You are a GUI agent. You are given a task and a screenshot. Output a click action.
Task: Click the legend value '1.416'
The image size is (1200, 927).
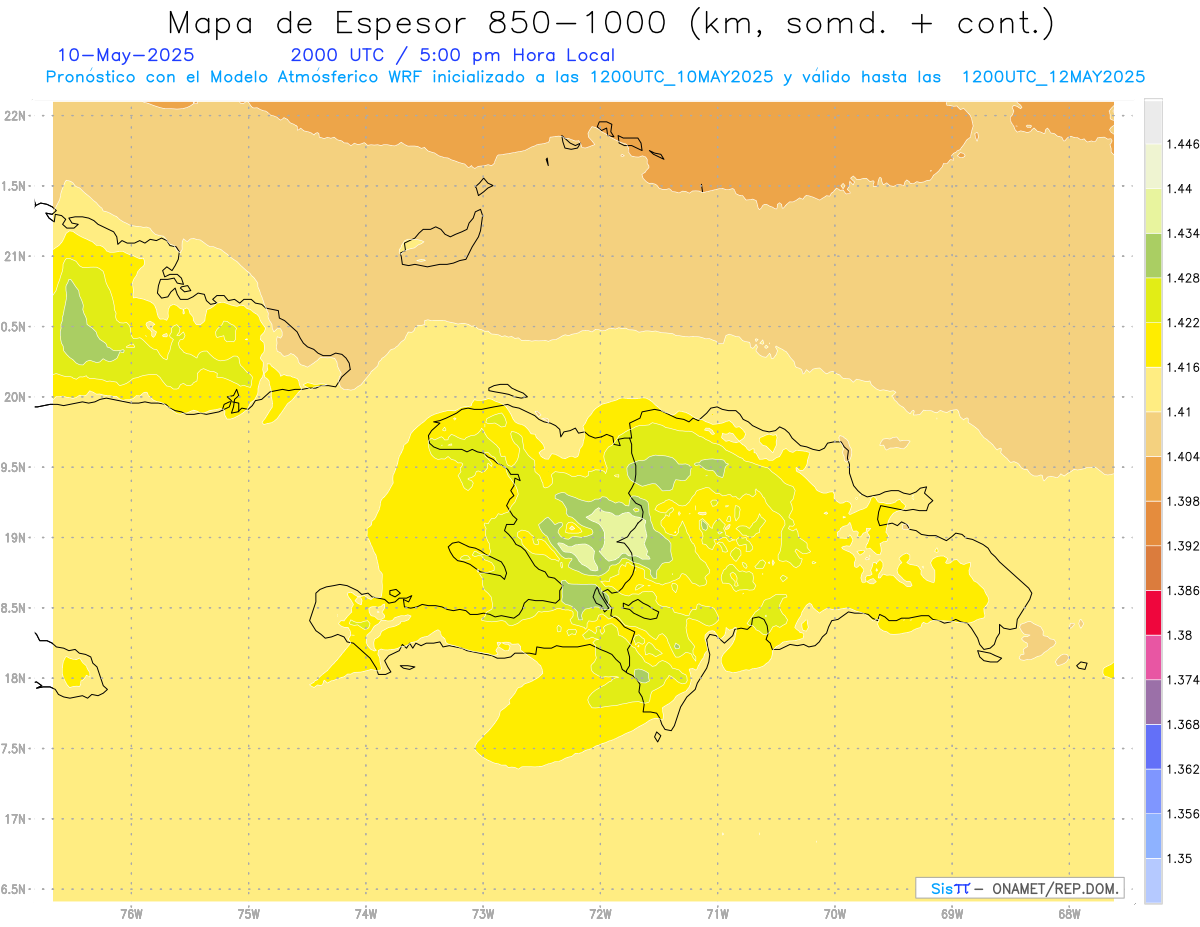click(x=1183, y=367)
